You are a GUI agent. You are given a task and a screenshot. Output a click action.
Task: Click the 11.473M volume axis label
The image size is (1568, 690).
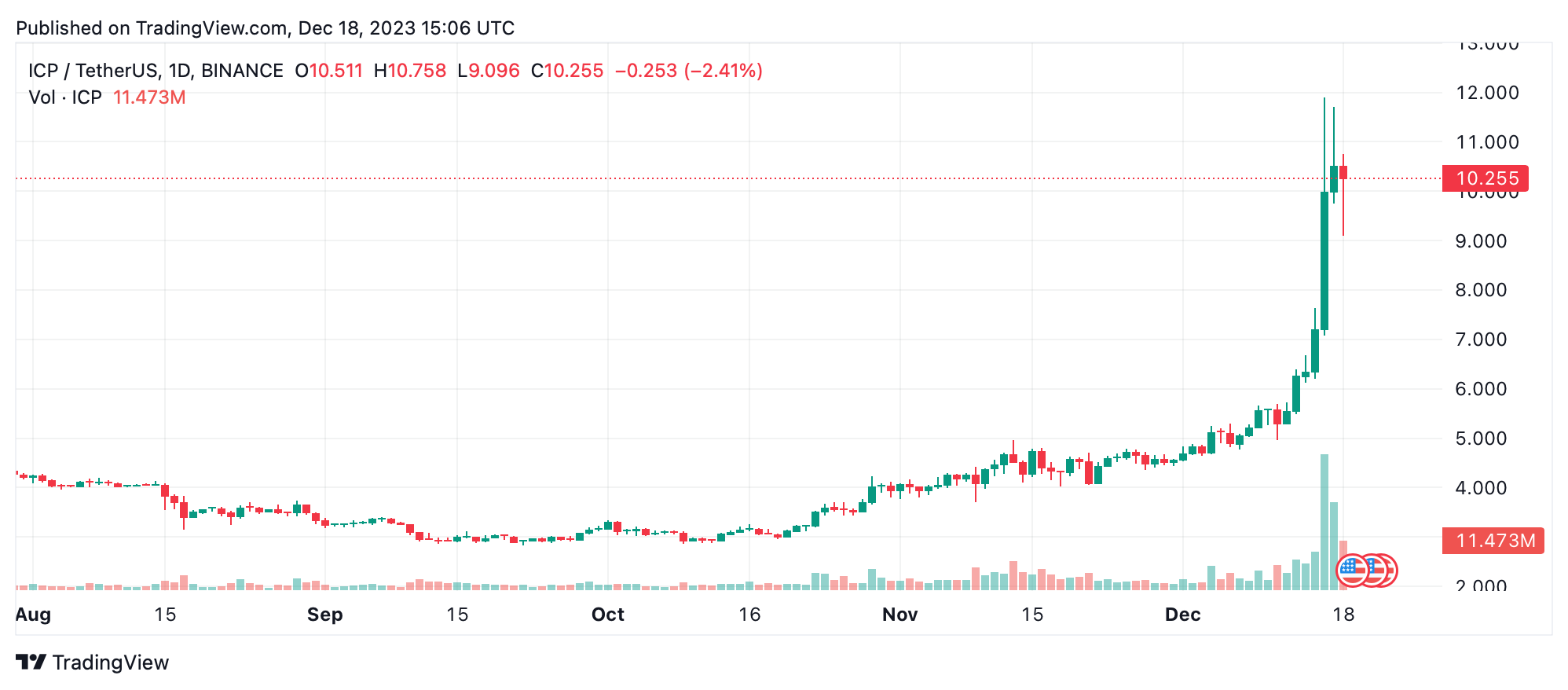[x=1493, y=541]
